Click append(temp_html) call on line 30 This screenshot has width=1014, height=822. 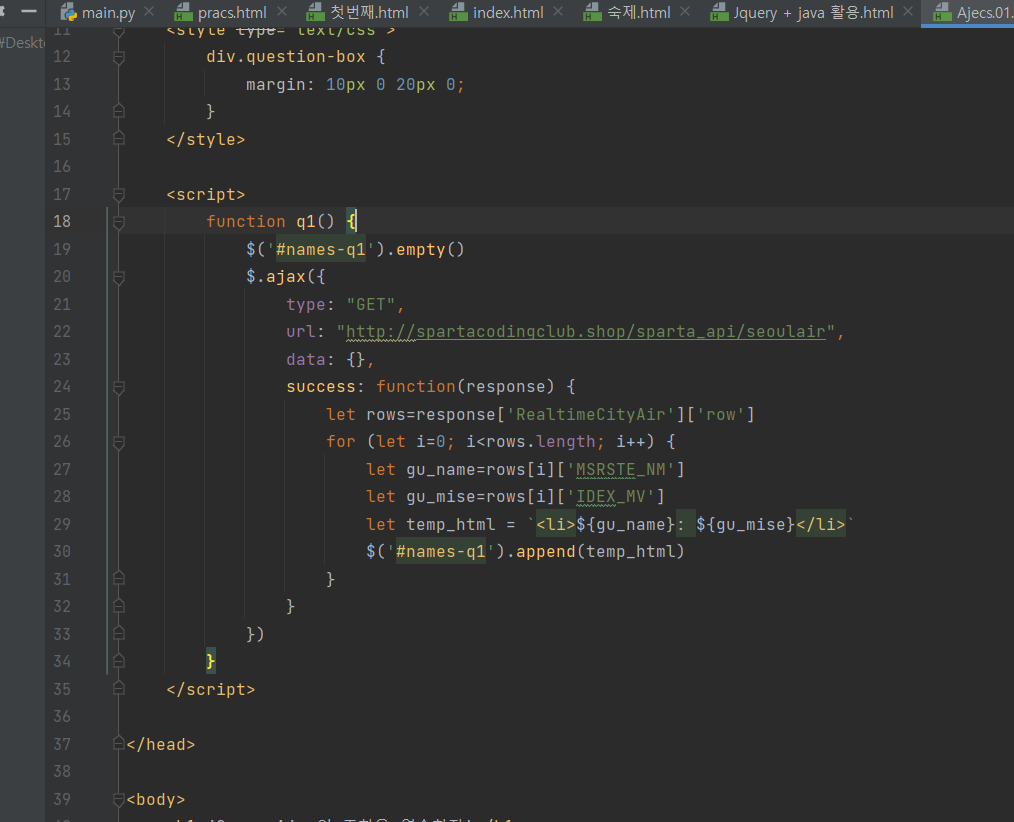(599, 552)
